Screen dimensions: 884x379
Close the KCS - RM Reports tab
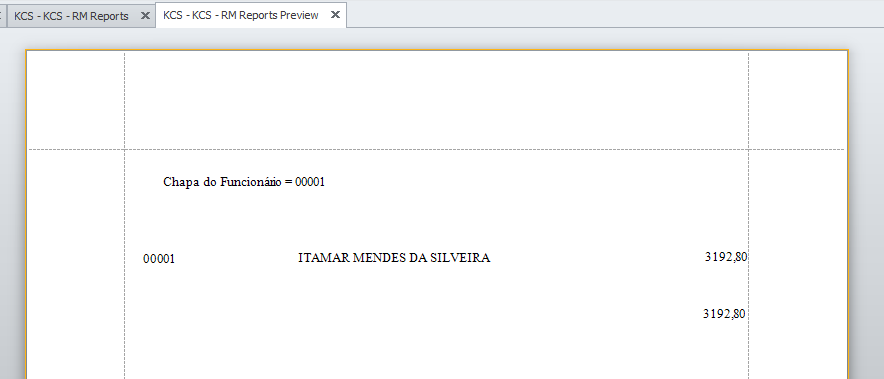coord(145,16)
